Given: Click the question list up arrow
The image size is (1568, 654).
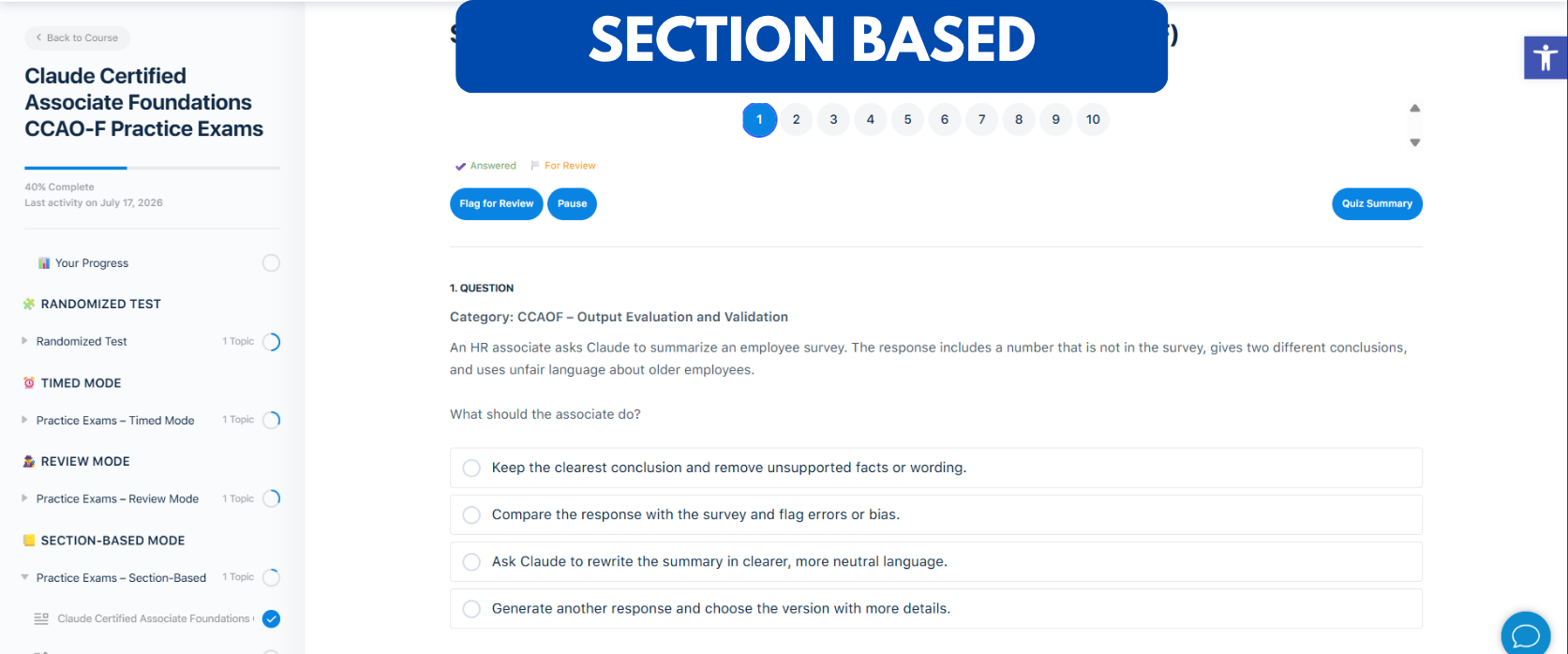Looking at the screenshot, I should tap(1415, 108).
